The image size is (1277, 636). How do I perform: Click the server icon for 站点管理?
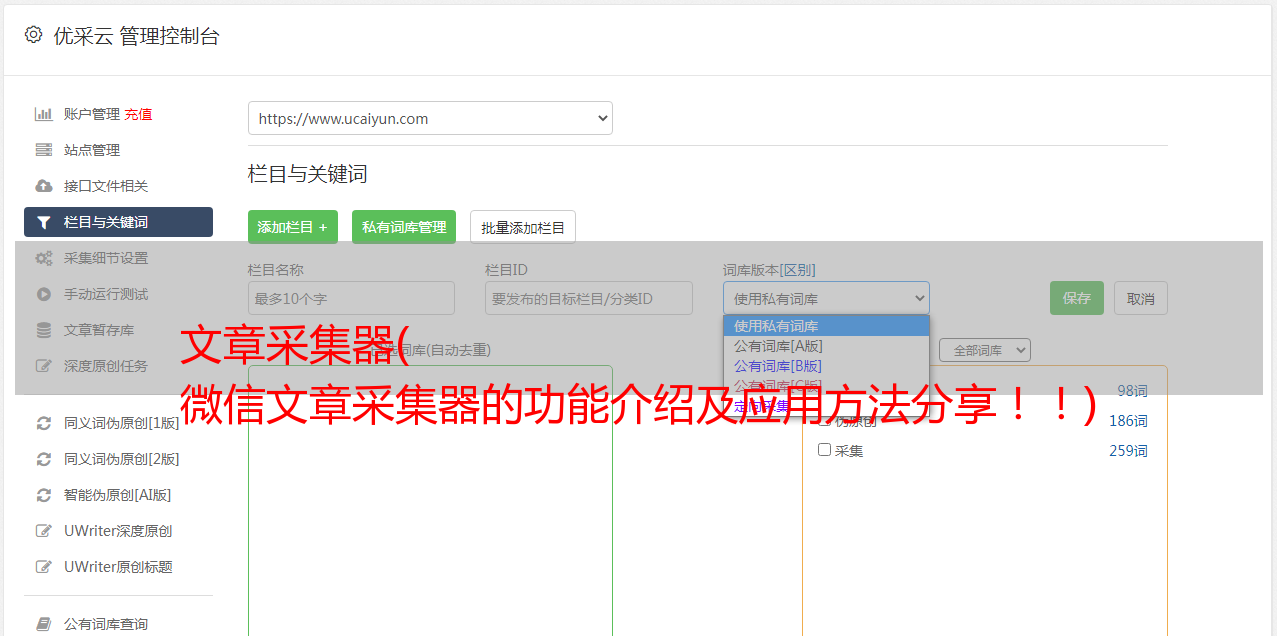[x=44, y=150]
